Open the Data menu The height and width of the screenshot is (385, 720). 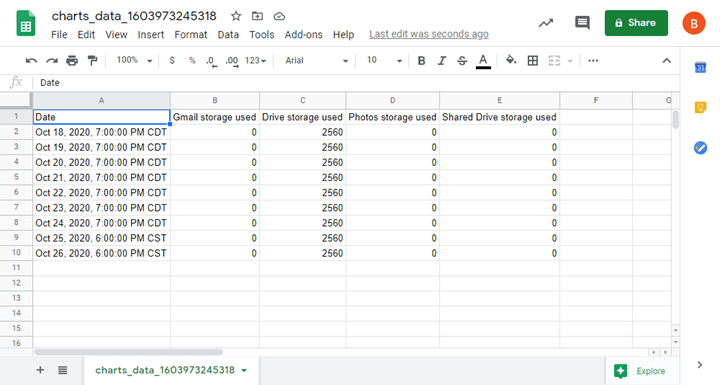click(228, 35)
